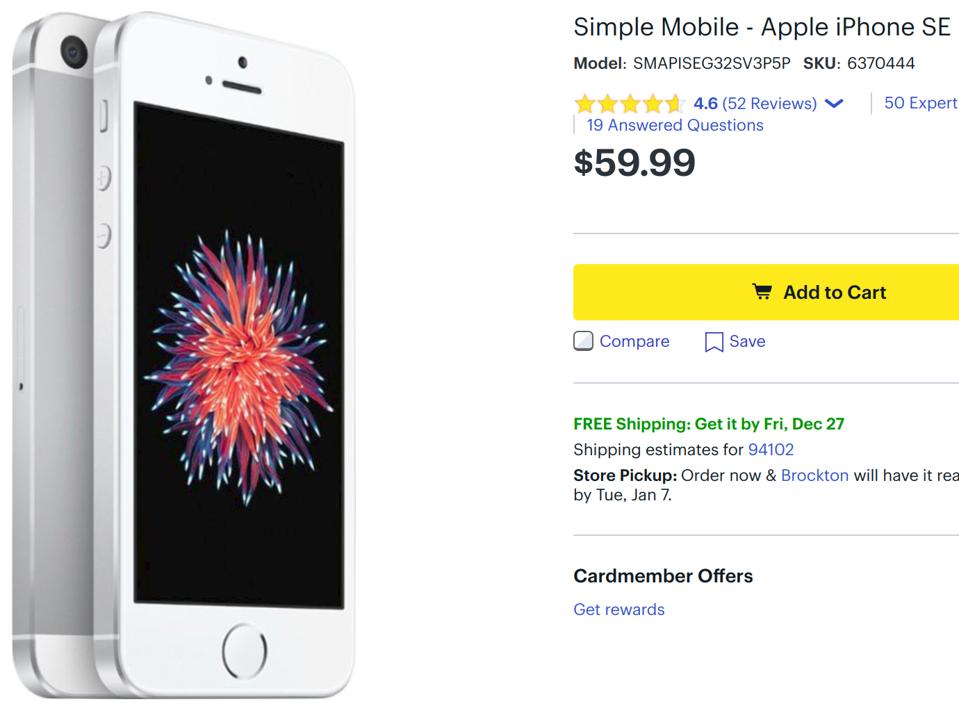Screen dimensions: 959x720
Task: Open the Brockton store pickup link
Action: pyautogui.click(x=817, y=475)
